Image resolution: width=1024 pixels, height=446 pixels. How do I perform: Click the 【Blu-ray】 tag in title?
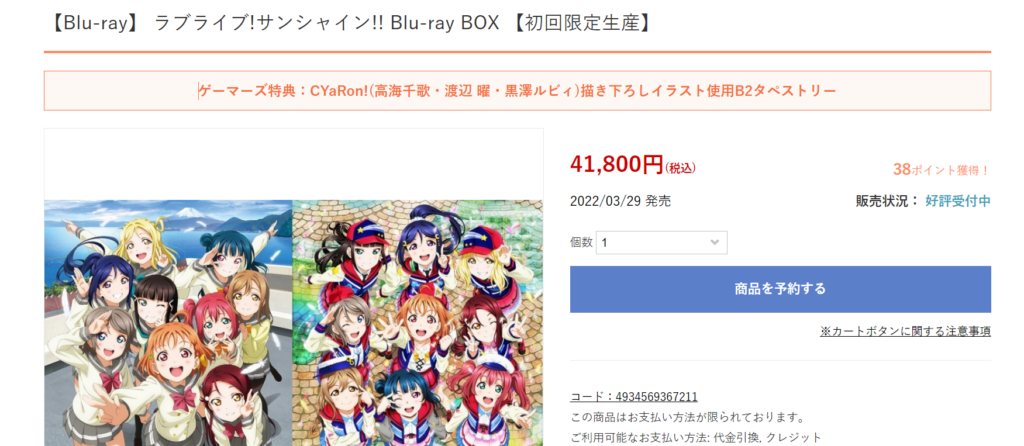pos(97,23)
